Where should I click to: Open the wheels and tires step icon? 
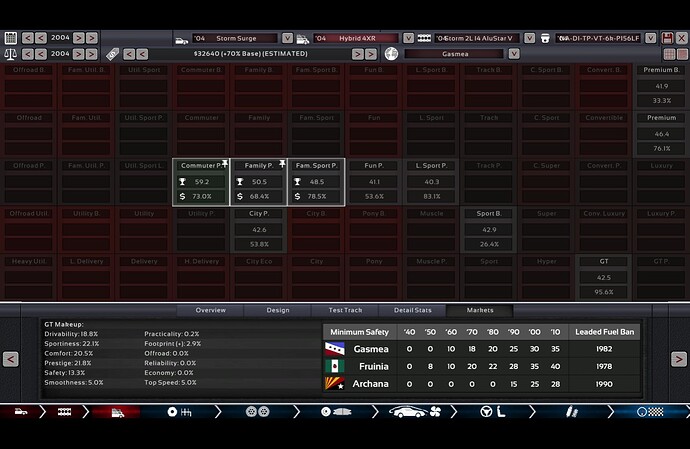pyautogui.click(x=256, y=412)
